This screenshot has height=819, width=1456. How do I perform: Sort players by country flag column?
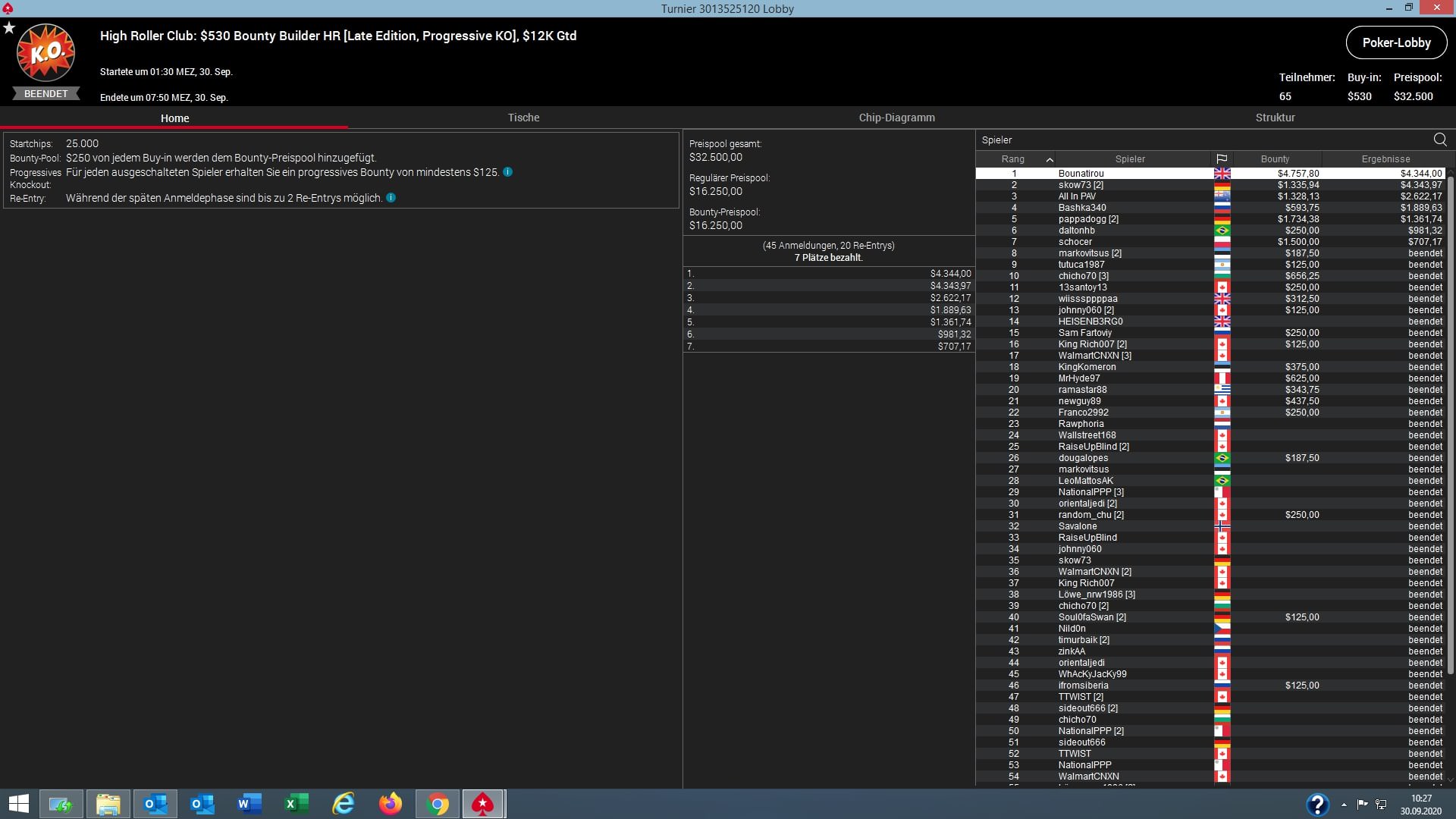click(x=1221, y=159)
